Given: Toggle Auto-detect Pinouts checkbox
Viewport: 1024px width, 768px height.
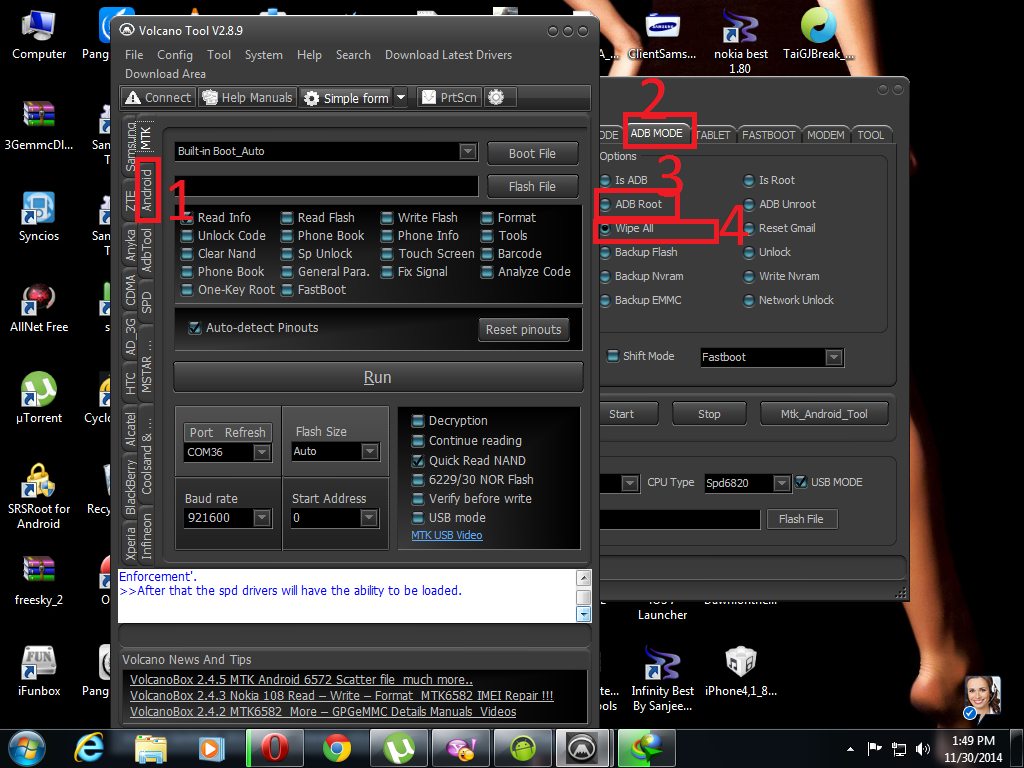Looking at the screenshot, I should point(195,328).
